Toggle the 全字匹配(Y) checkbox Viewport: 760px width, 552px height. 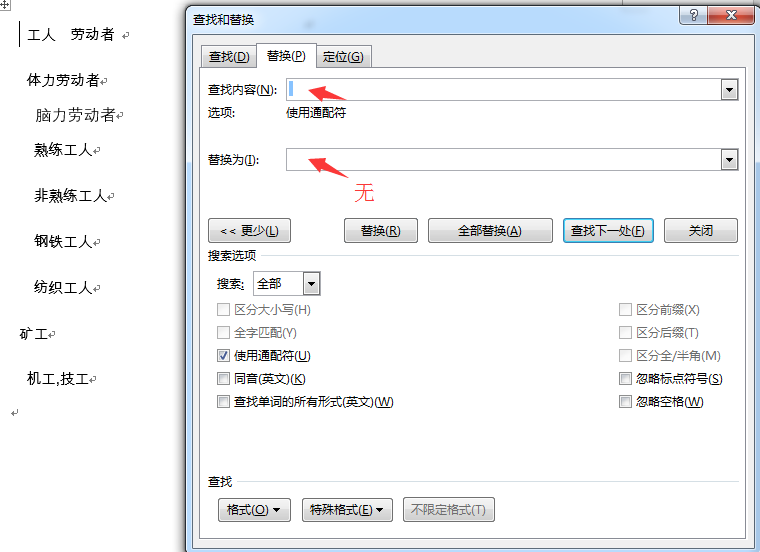[x=223, y=332]
